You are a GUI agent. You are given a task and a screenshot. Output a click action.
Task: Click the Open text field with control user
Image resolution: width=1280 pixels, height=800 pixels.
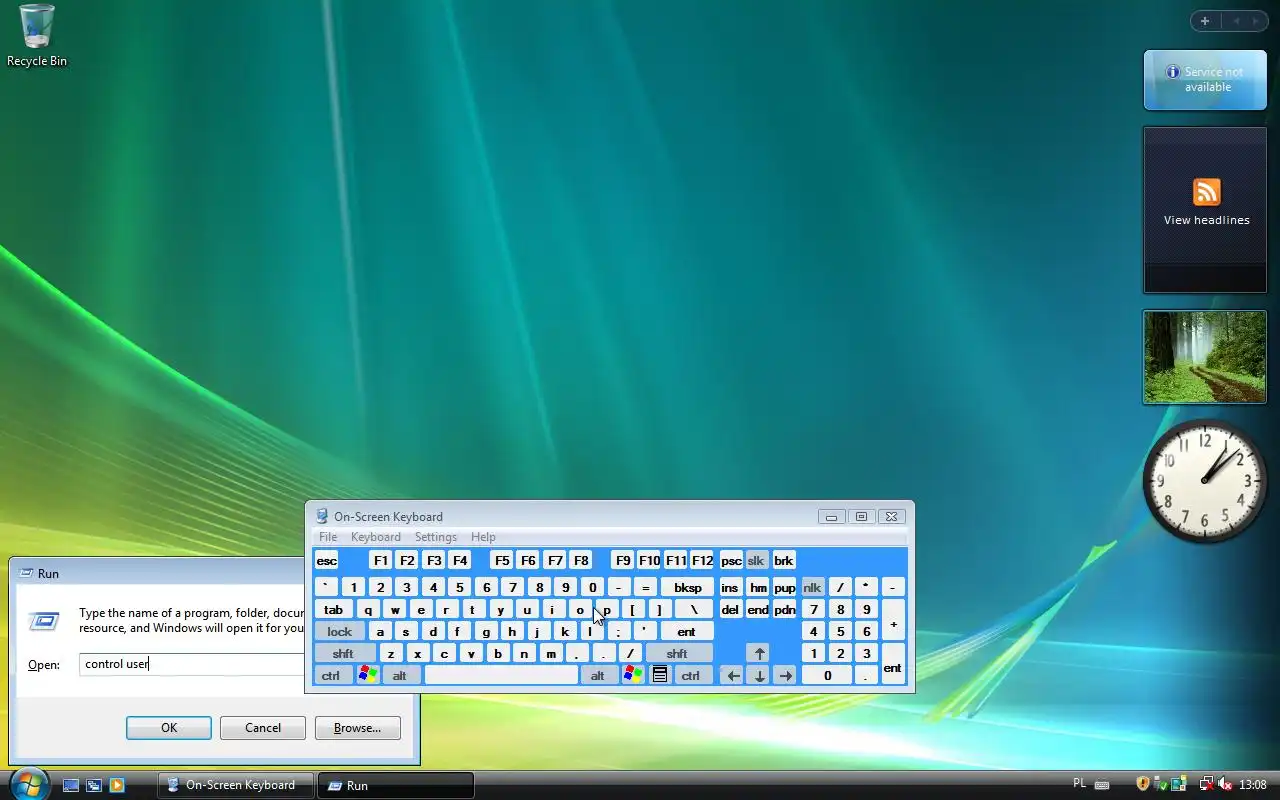coord(192,664)
